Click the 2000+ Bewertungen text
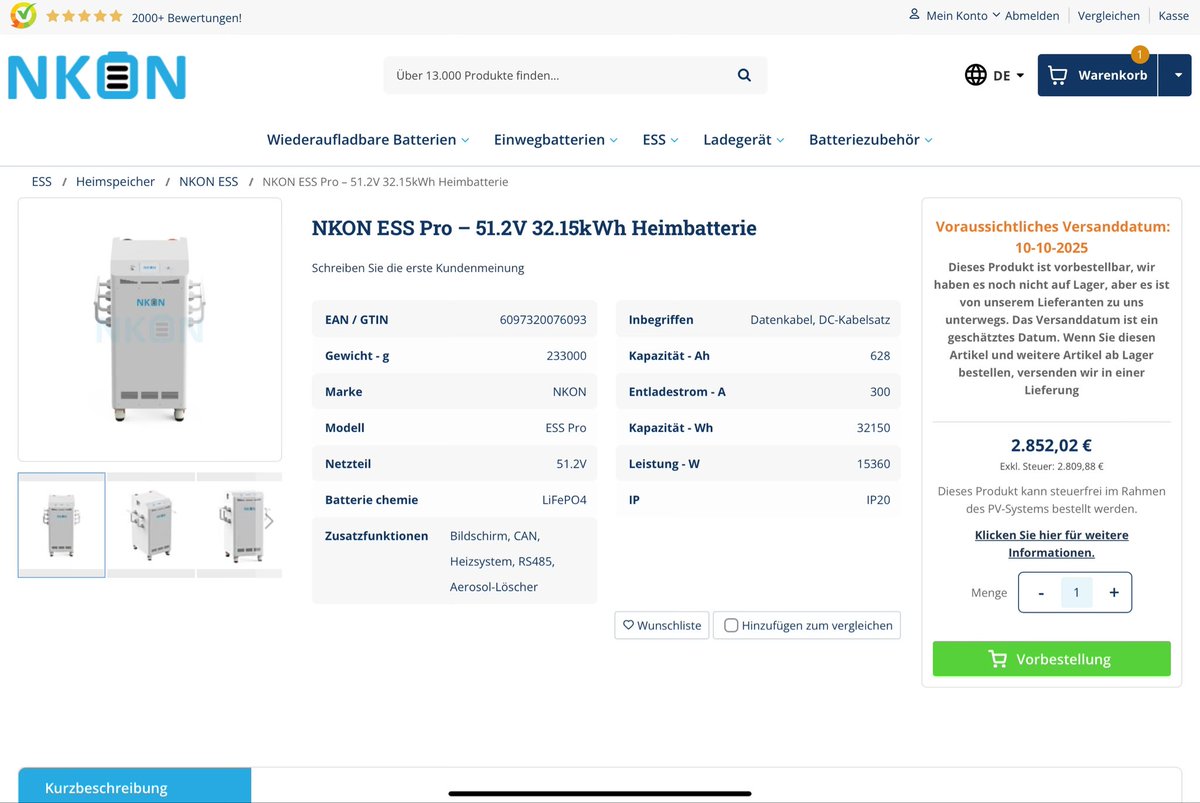The width and height of the screenshot is (1200, 803). click(x=186, y=17)
